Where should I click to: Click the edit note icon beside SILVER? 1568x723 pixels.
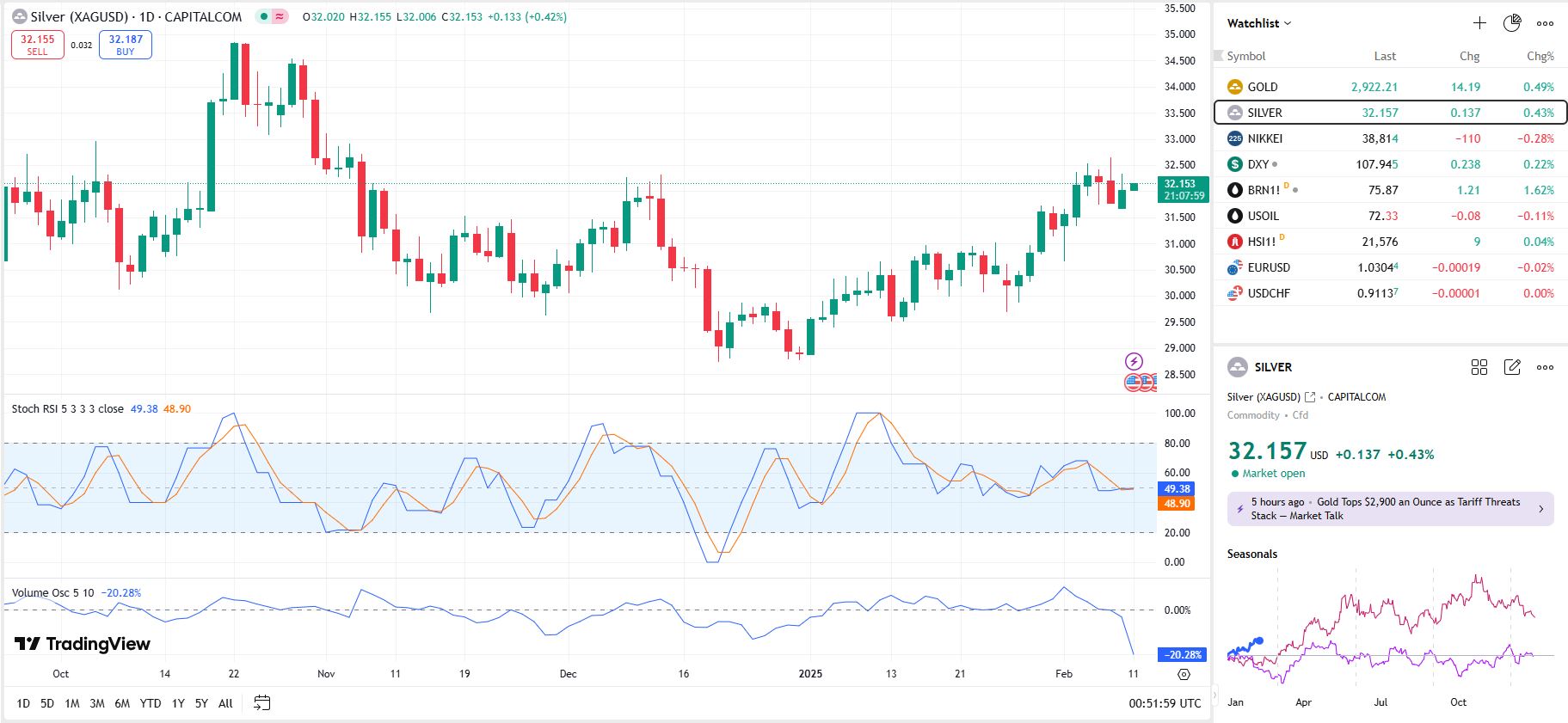pos(1512,367)
